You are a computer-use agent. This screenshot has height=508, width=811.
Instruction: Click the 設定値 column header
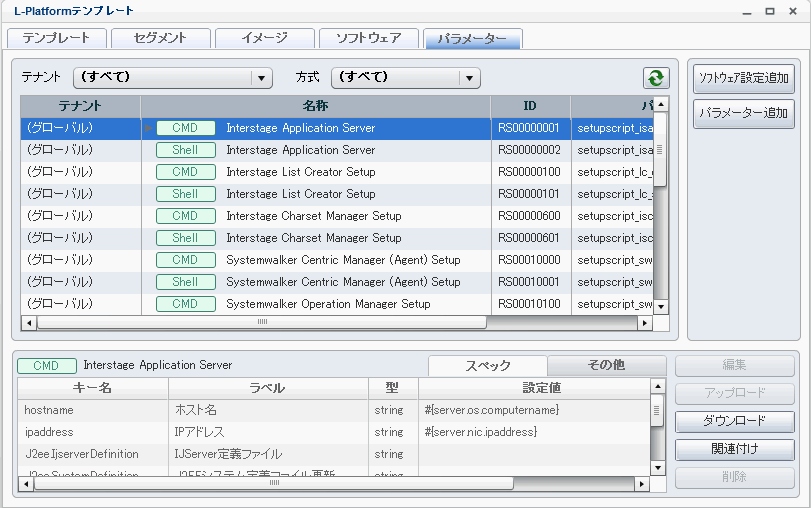pyautogui.click(x=535, y=388)
